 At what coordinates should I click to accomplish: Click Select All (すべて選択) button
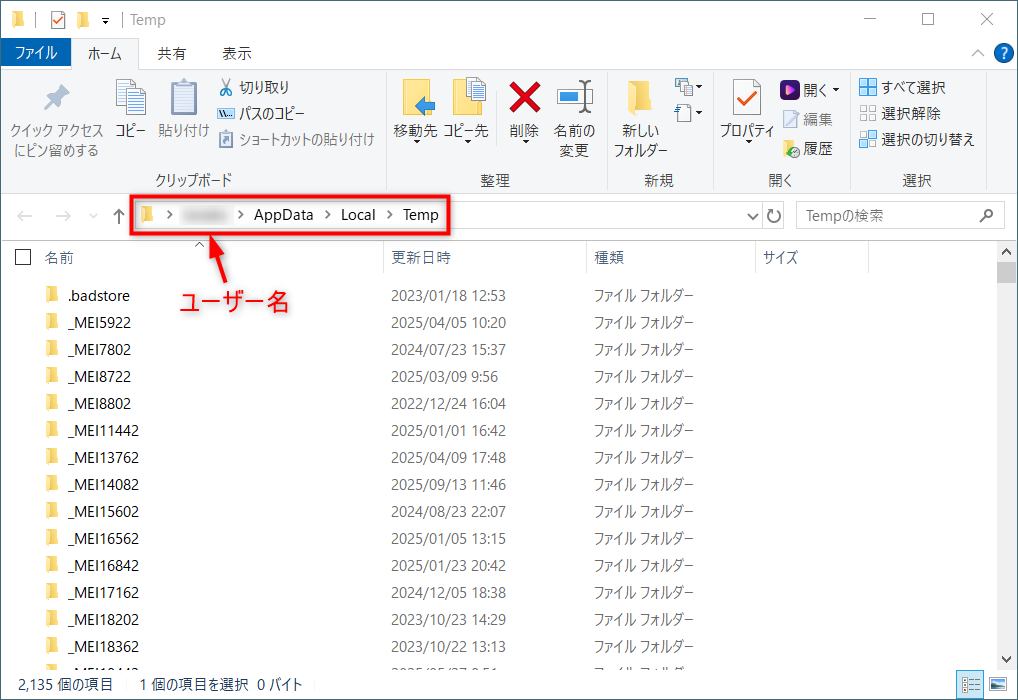point(902,88)
